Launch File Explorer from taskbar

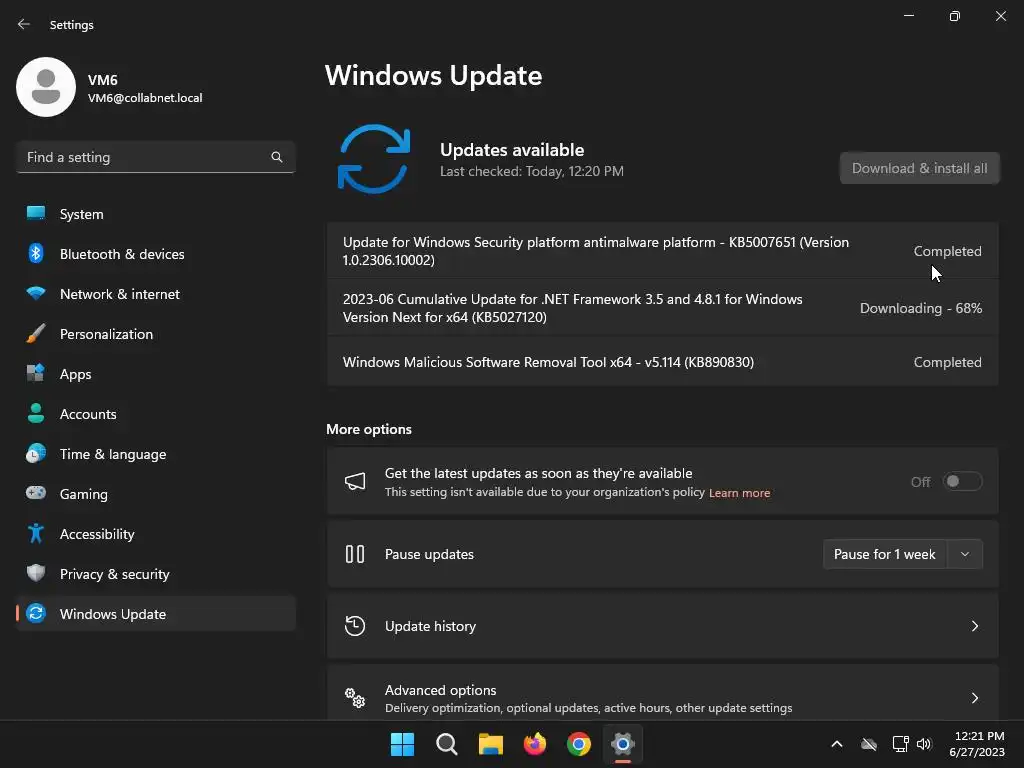(490, 744)
